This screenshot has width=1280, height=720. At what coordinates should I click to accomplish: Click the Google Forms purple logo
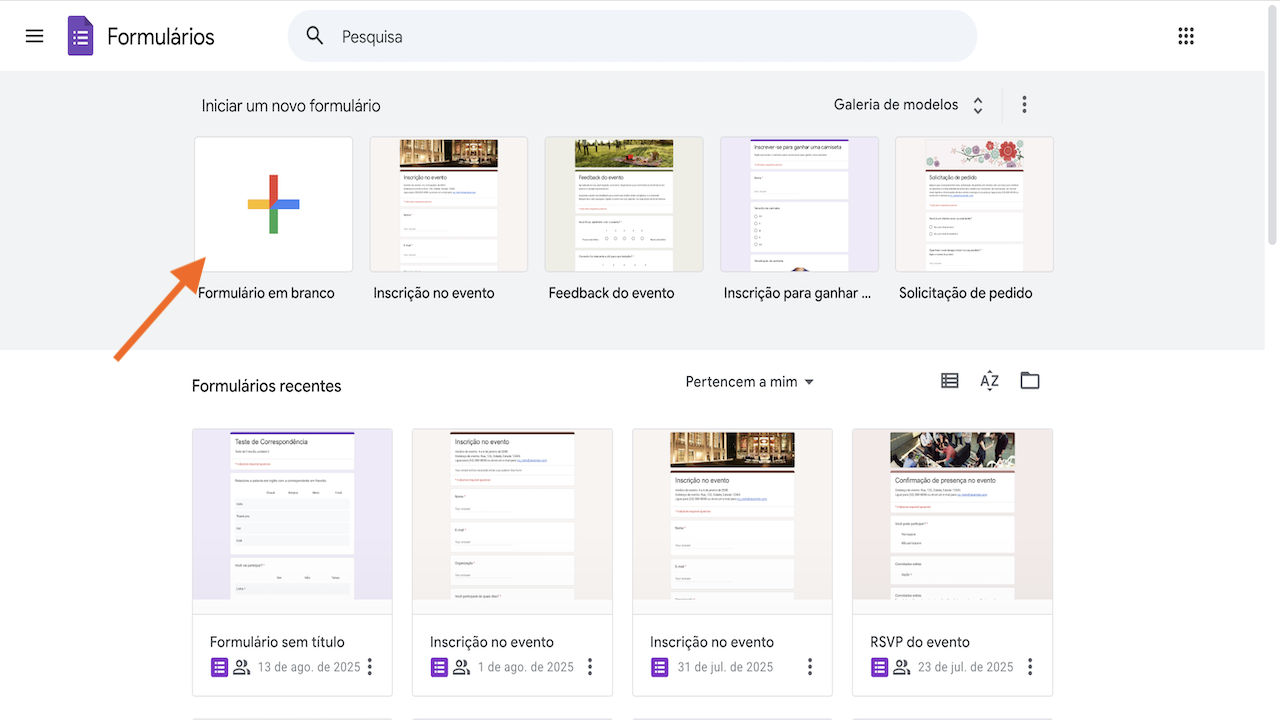[81, 36]
